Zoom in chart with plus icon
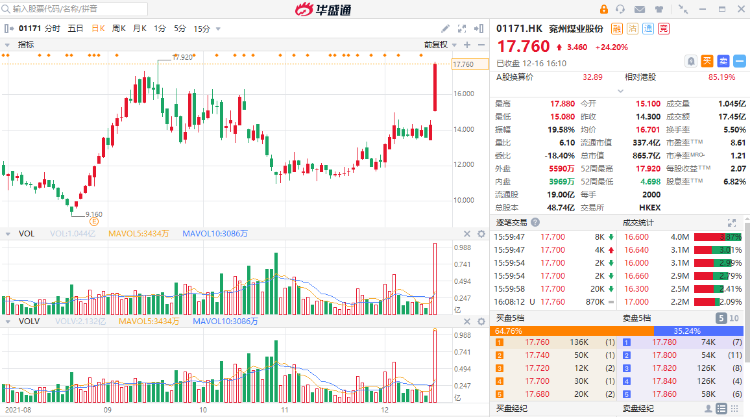Viewport: 750px width, 417px height. [x=467, y=44]
